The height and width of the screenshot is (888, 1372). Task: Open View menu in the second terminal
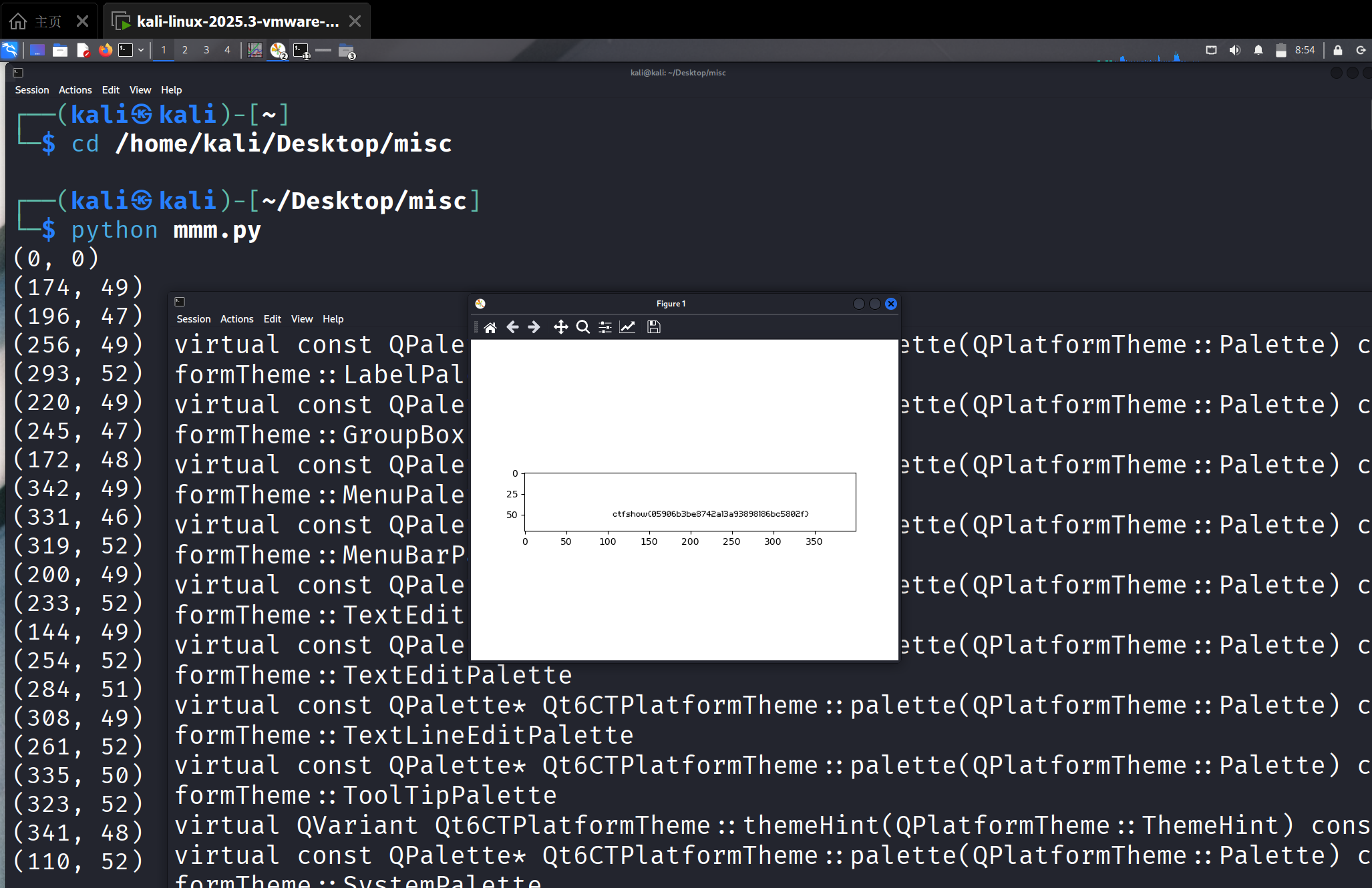302,319
